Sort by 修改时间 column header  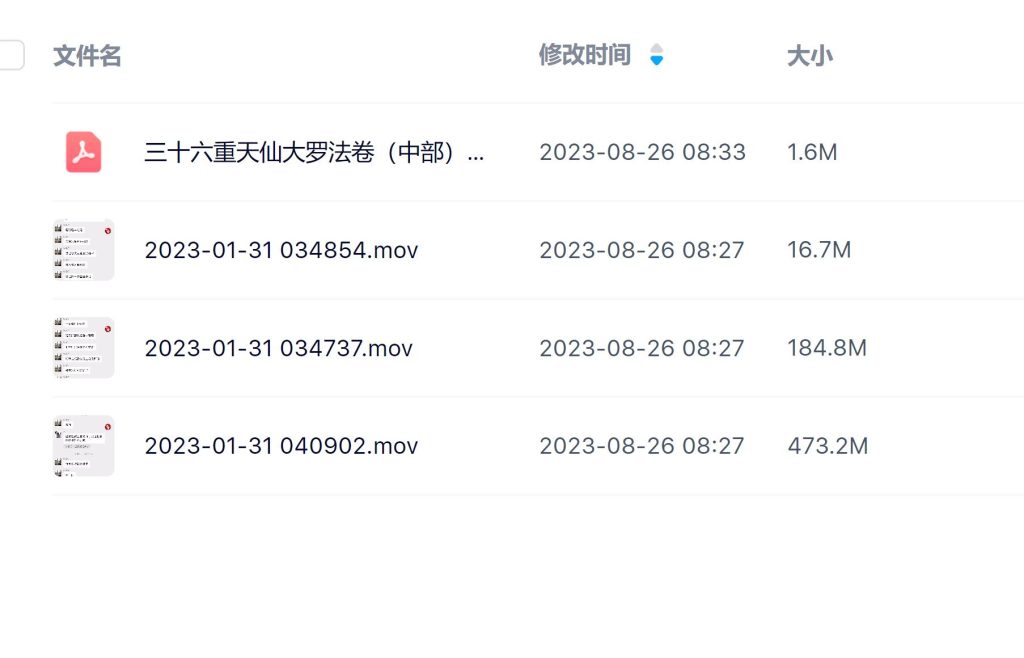click(585, 55)
